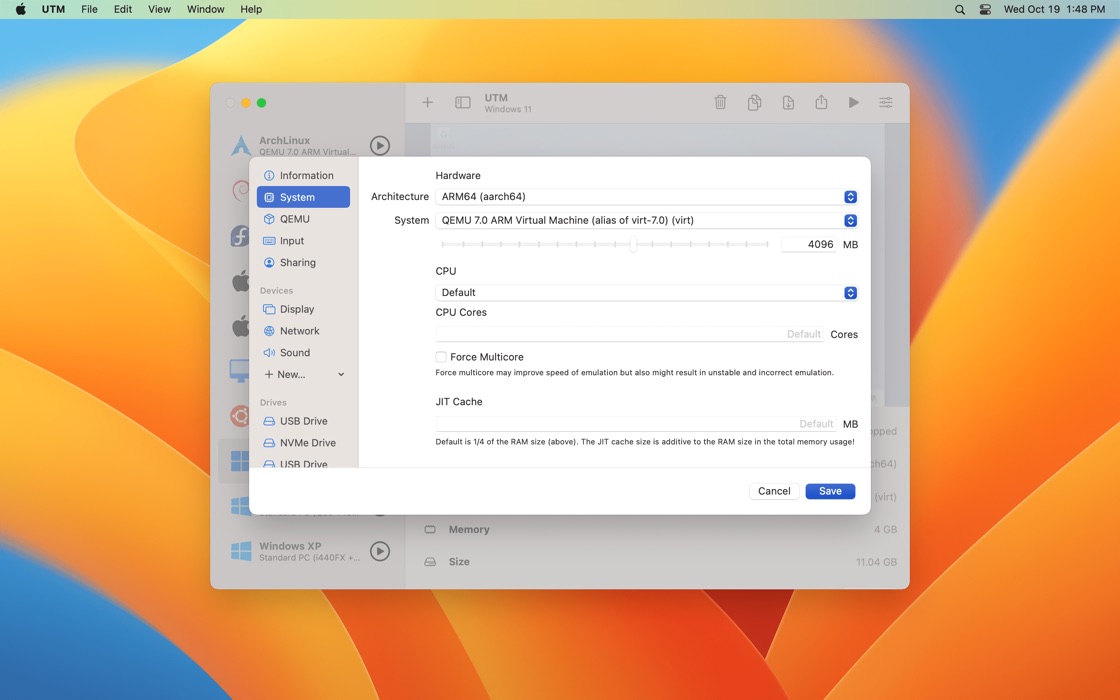This screenshot has width=1120, height=700.
Task: Open the Edit menu
Action: [x=123, y=9]
